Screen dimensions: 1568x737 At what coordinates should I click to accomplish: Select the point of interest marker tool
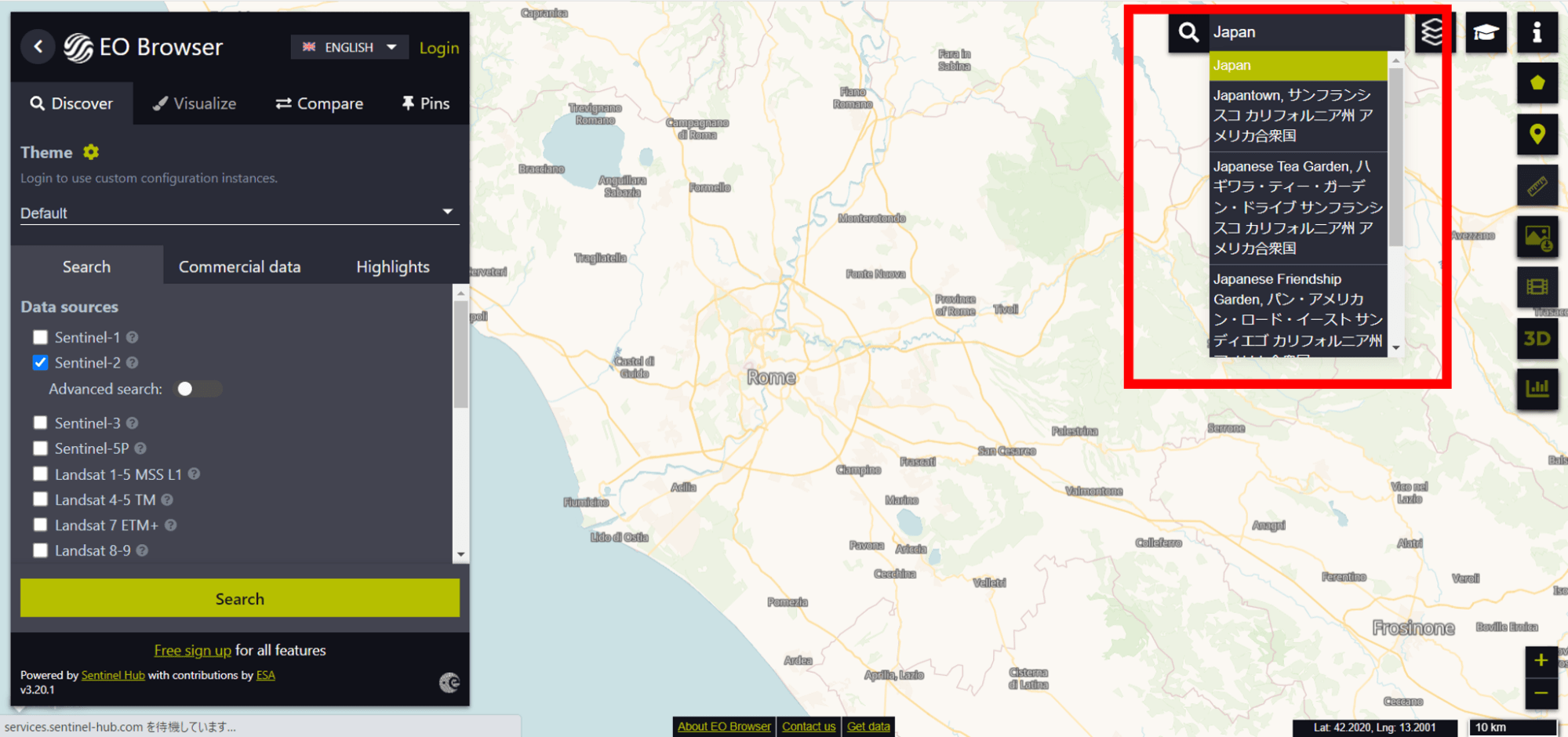point(1537,134)
